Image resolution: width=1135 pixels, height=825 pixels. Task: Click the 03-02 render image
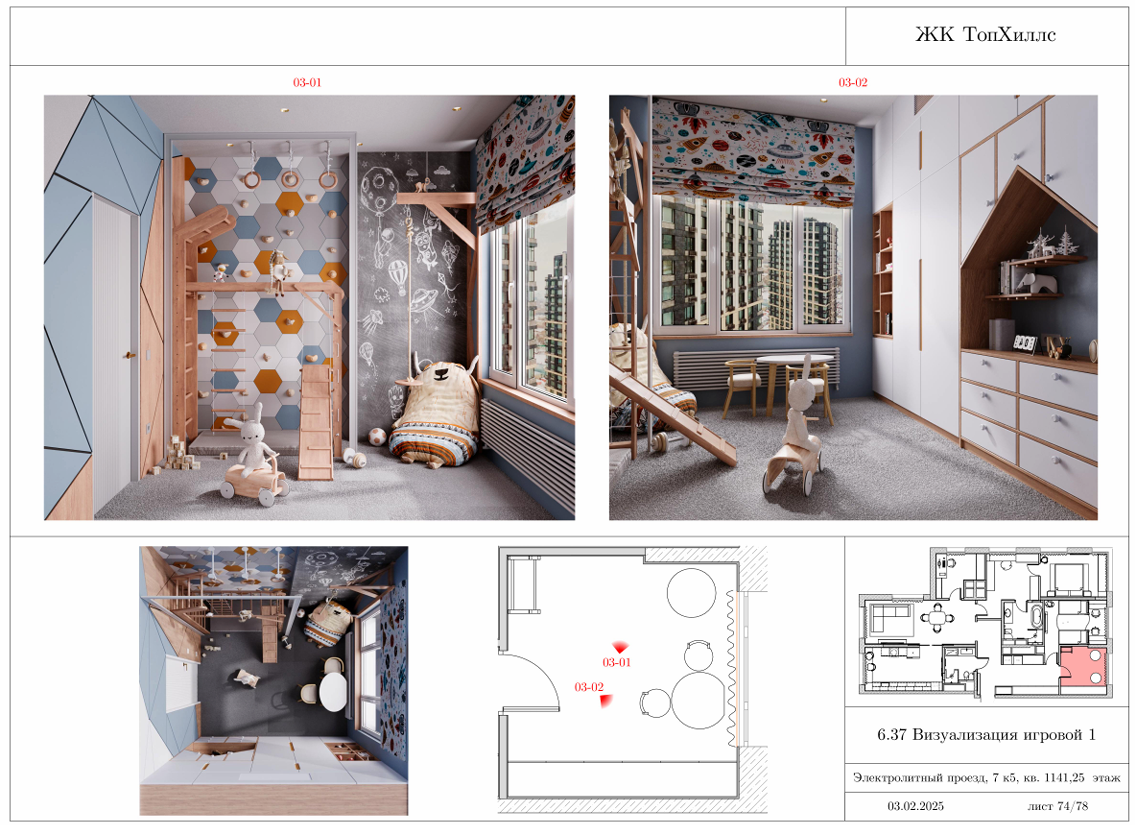point(853,308)
